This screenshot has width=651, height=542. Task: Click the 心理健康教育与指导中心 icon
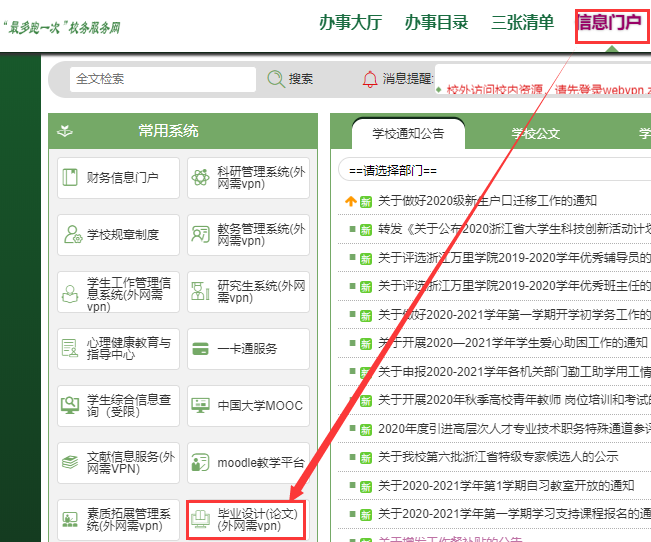[71, 349]
